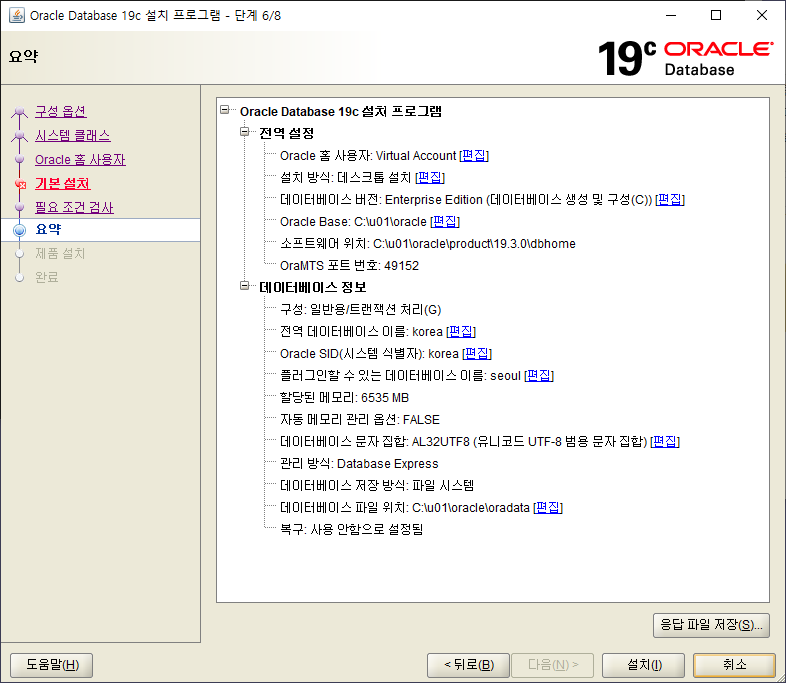The image size is (786, 683).
Task: Click the Java installer icon in title bar
Action: pyautogui.click(x=17, y=15)
